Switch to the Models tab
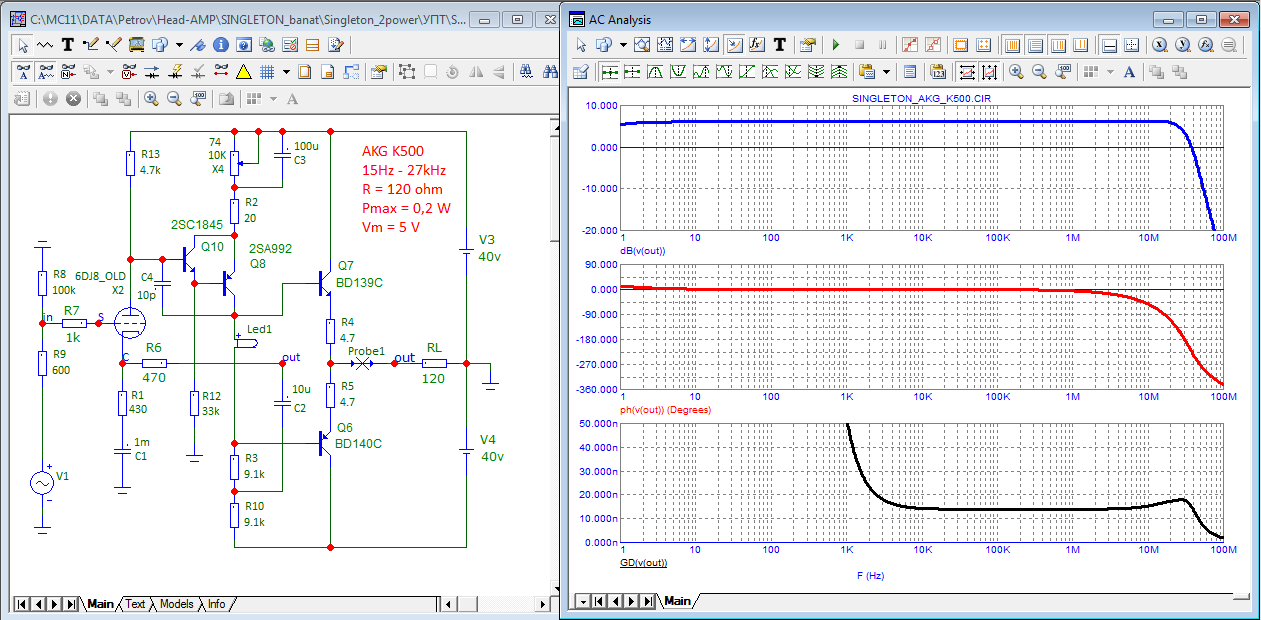 pyautogui.click(x=176, y=604)
